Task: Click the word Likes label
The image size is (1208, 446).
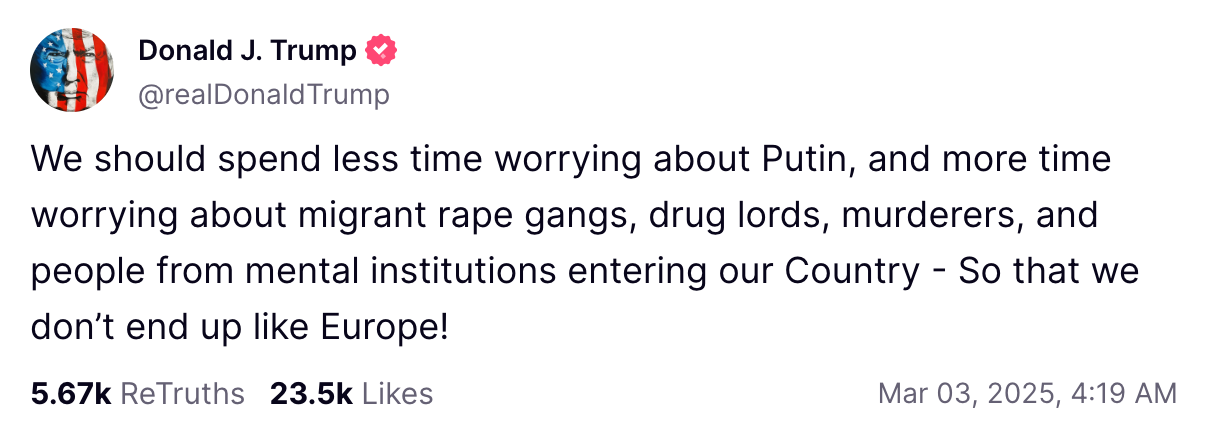Action: point(397,394)
